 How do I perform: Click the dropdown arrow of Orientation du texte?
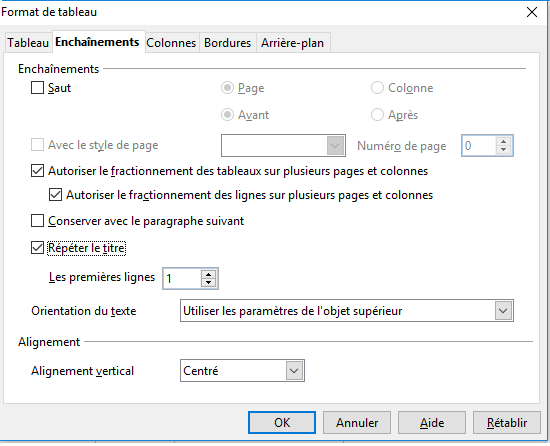pyautogui.click(x=503, y=311)
